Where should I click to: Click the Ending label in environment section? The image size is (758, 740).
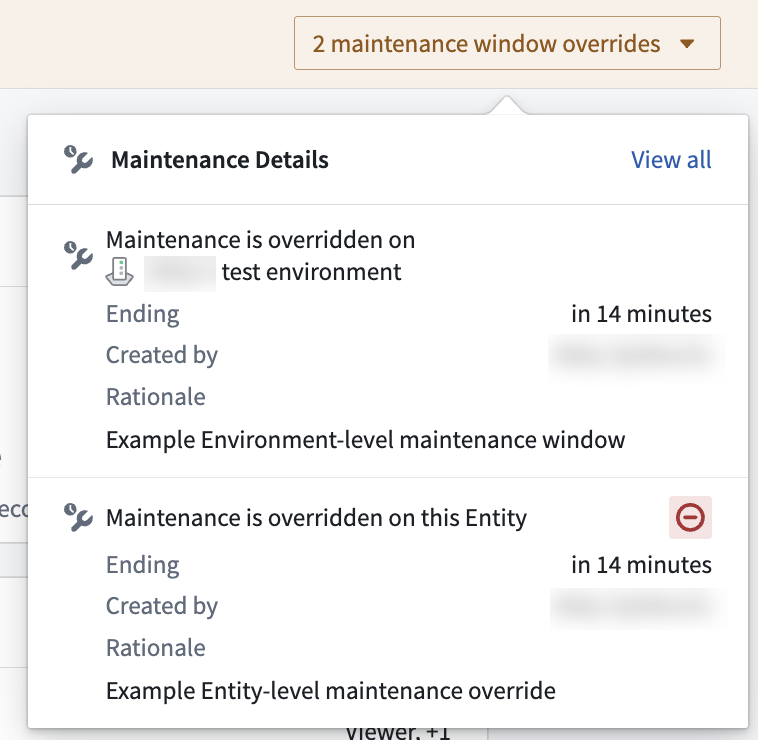pyautogui.click(x=143, y=314)
